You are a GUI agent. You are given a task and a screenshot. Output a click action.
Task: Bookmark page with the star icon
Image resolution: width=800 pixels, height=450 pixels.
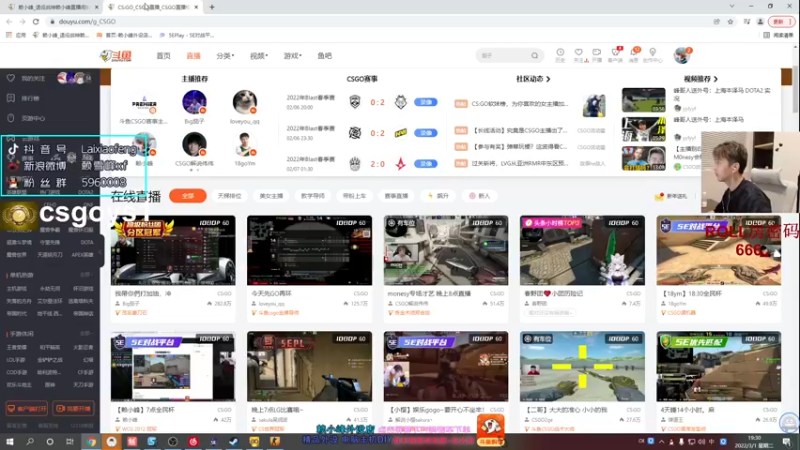point(730,21)
